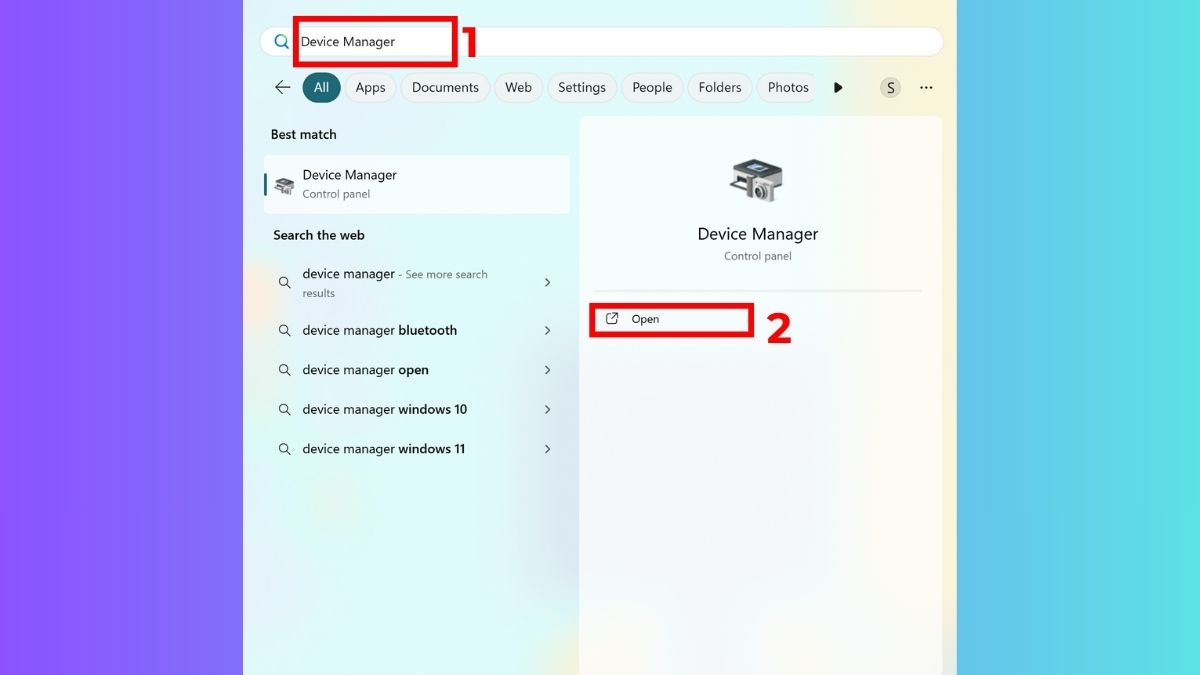Expand the device manager open suggestion
1200x675 pixels.
[x=547, y=369]
